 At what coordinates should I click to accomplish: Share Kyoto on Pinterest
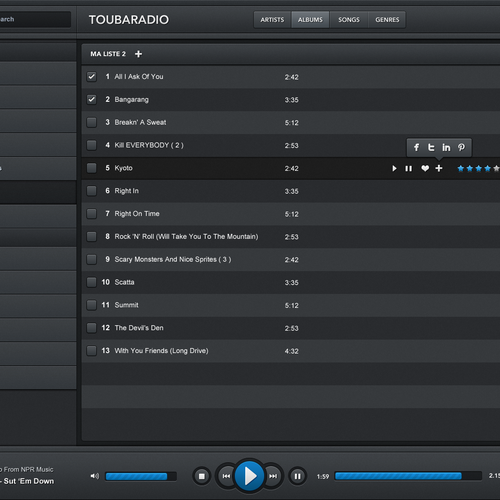(x=461, y=147)
